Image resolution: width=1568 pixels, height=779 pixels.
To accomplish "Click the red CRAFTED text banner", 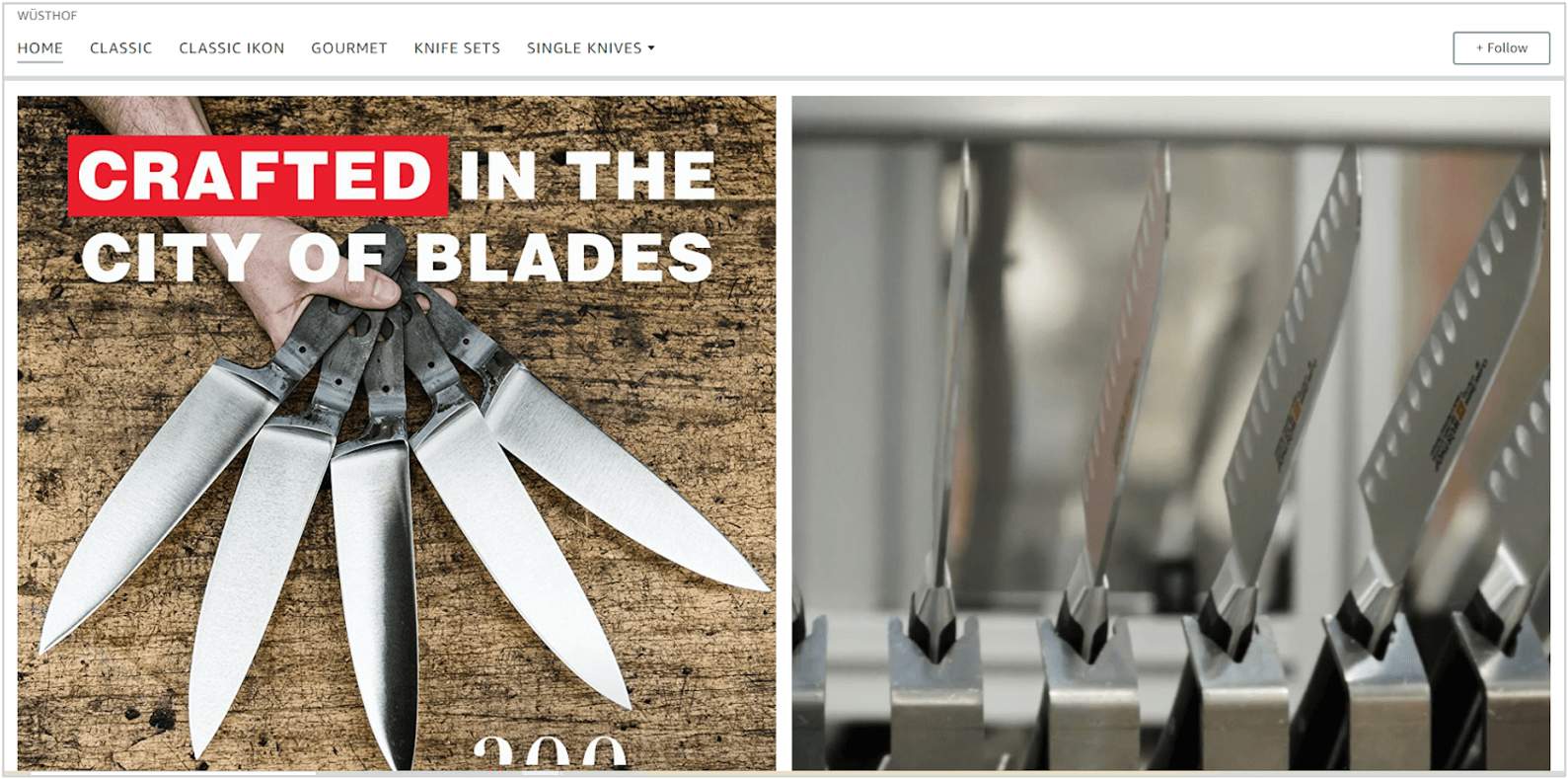I will pyautogui.click(x=258, y=176).
